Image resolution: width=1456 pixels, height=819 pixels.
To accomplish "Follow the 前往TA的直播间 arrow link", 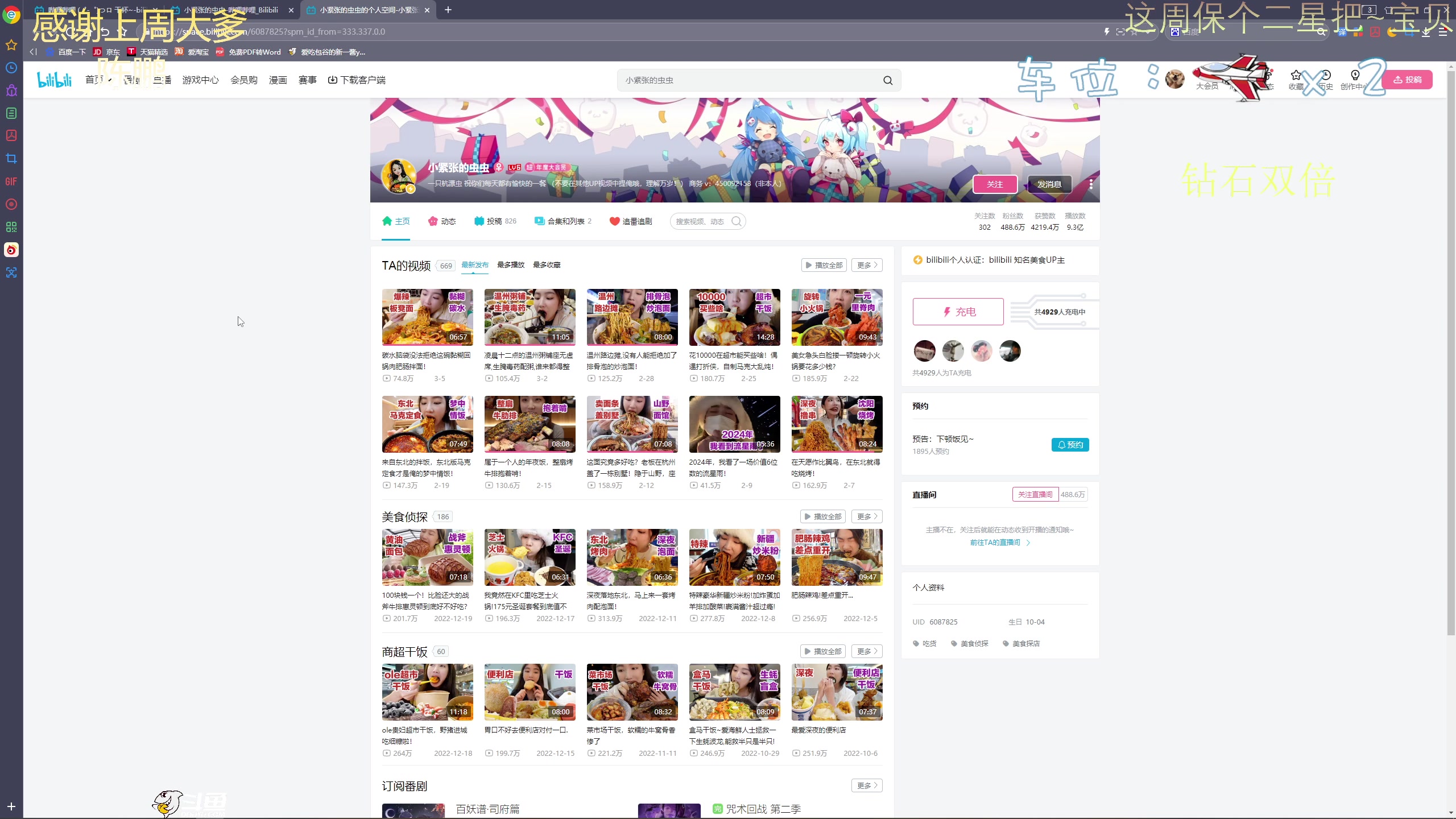I will pyautogui.click(x=1000, y=543).
